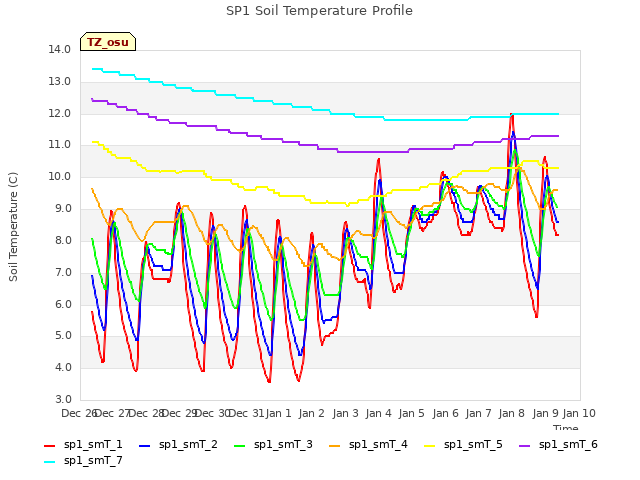Click purple sp1_smT_6 legend color marker
The height and width of the screenshot is (480, 640).
(524, 446)
